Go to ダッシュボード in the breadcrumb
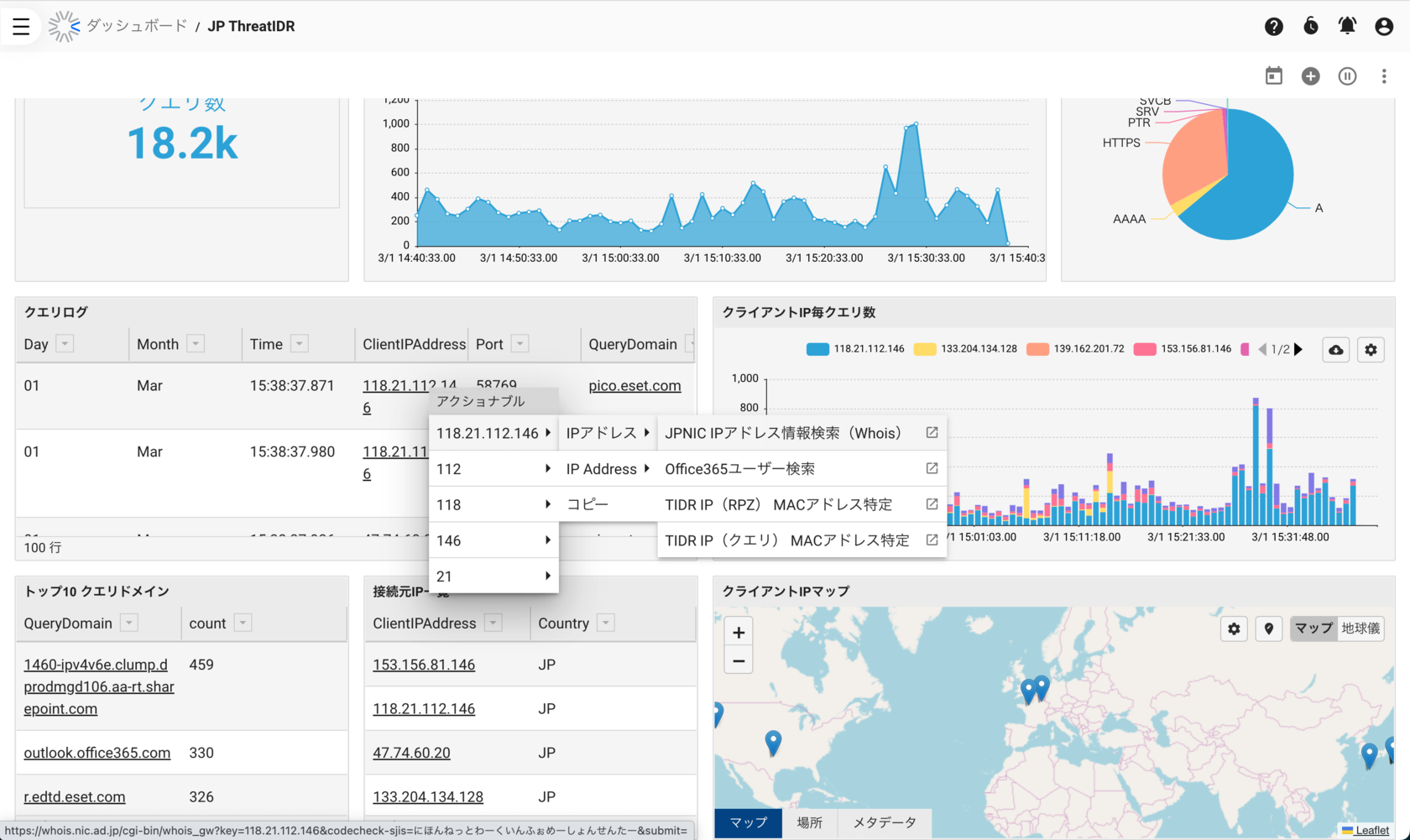Image resolution: width=1410 pixels, height=840 pixels. click(x=137, y=26)
